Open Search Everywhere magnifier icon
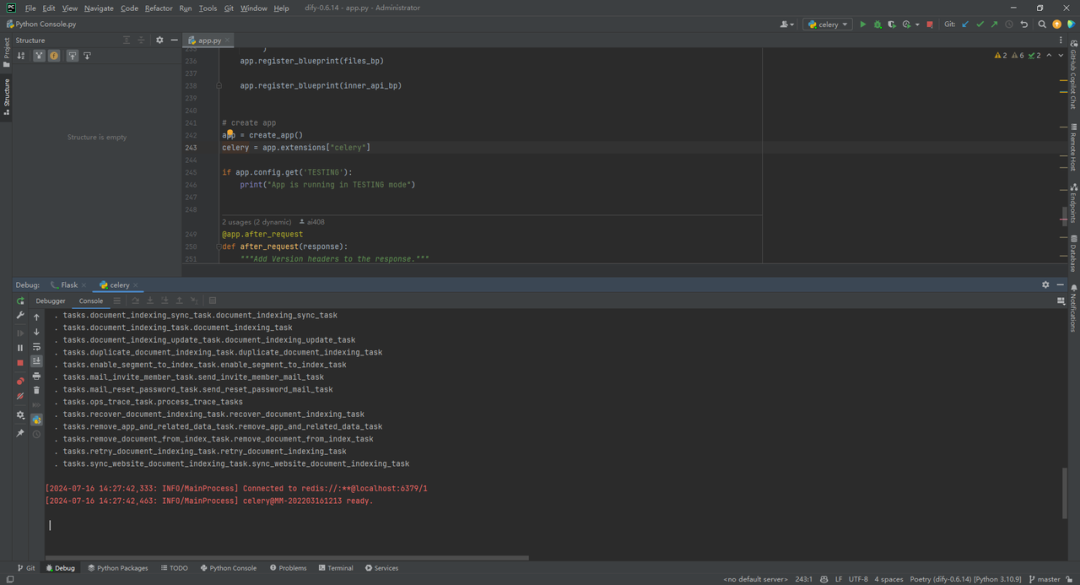The width and height of the screenshot is (1080, 585). point(1042,24)
